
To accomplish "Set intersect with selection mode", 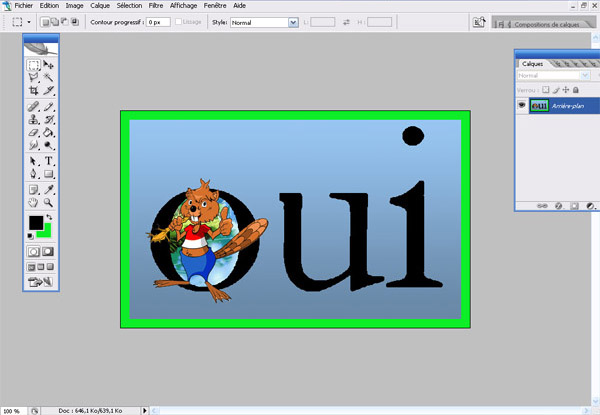I will [x=75, y=22].
